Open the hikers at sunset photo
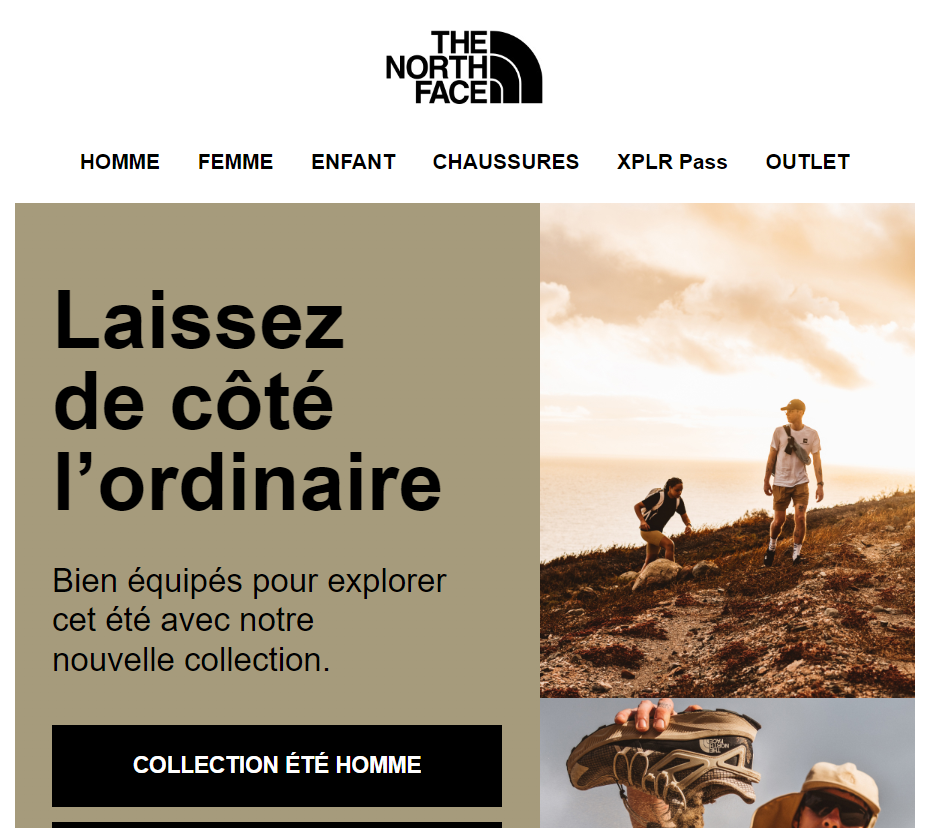This screenshot has height=828, width=929. pos(727,450)
